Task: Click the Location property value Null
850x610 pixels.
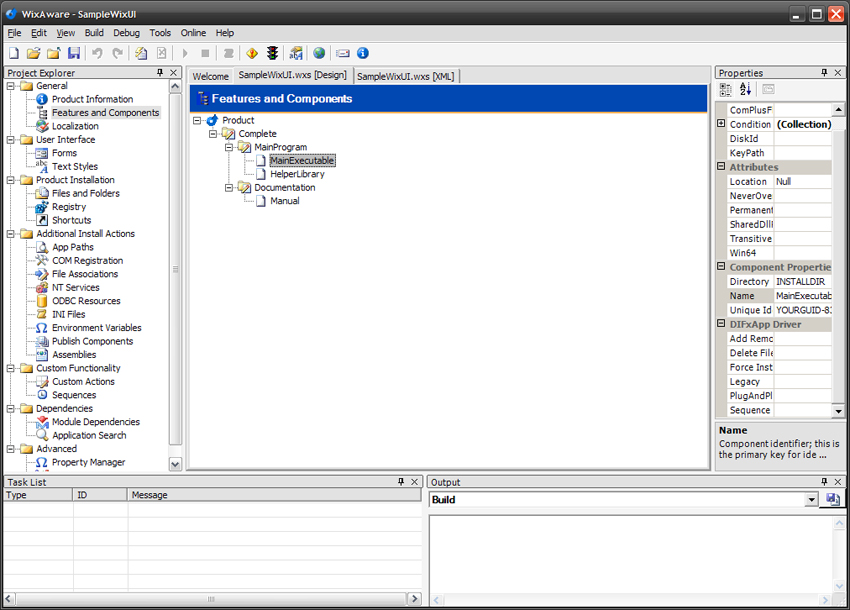Action: point(803,181)
